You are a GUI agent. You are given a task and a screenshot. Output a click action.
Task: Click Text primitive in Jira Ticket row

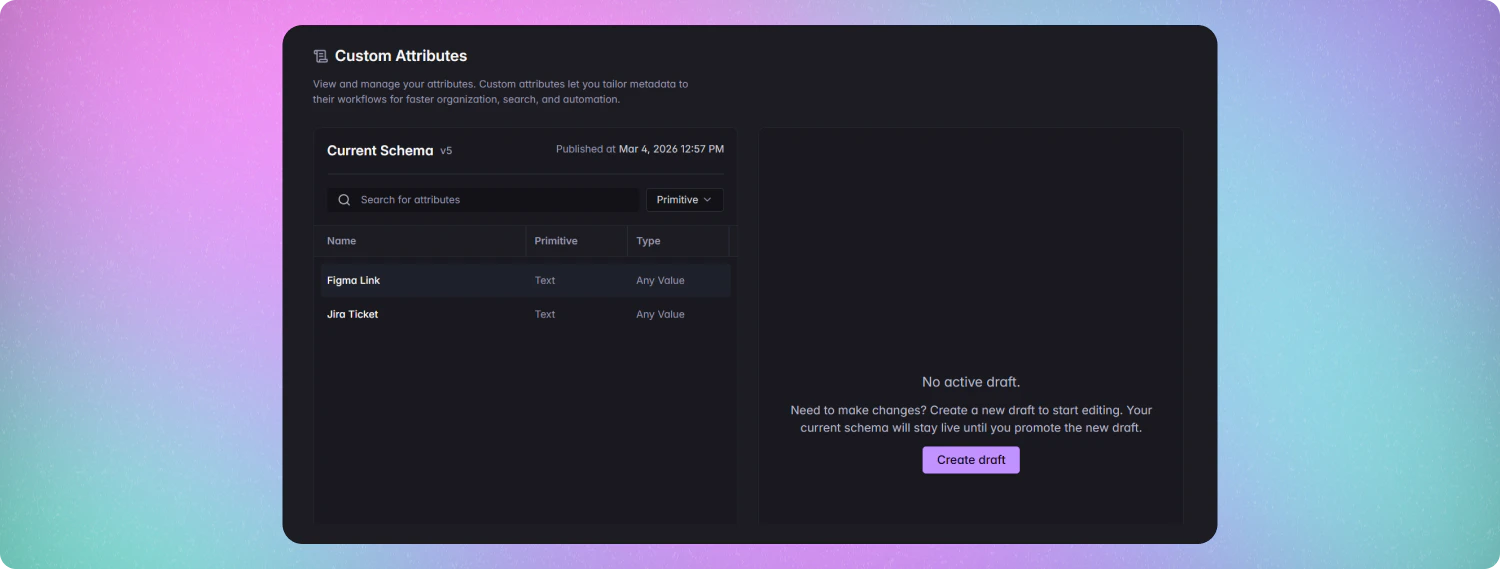(545, 314)
